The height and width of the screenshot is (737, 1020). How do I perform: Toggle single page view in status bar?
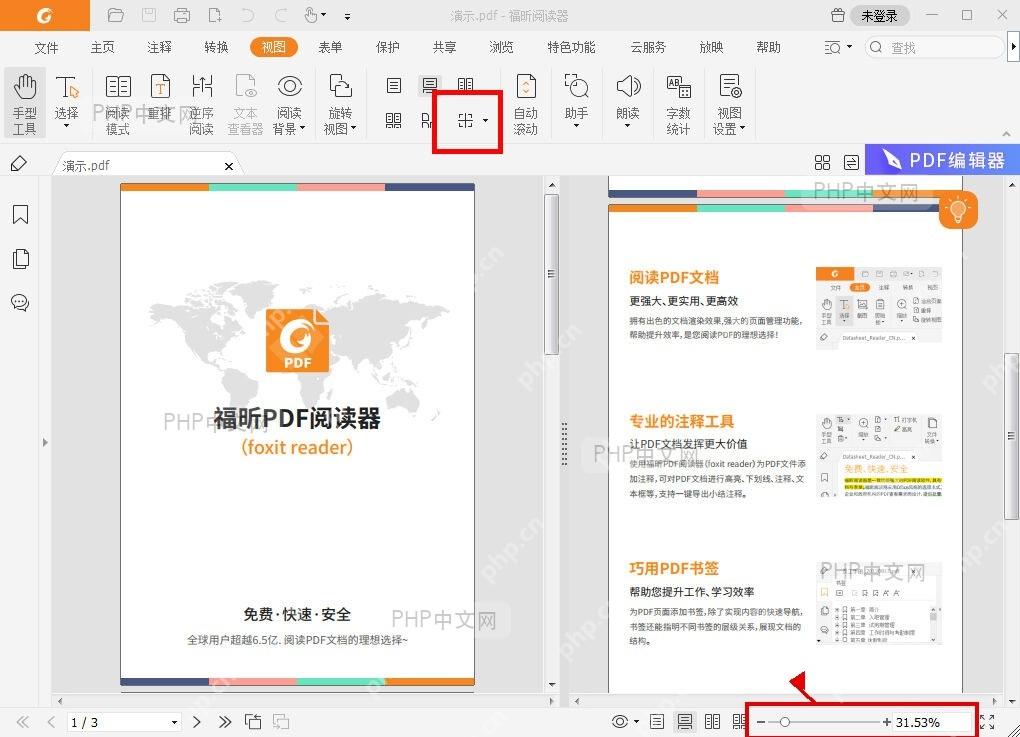(657, 721)
